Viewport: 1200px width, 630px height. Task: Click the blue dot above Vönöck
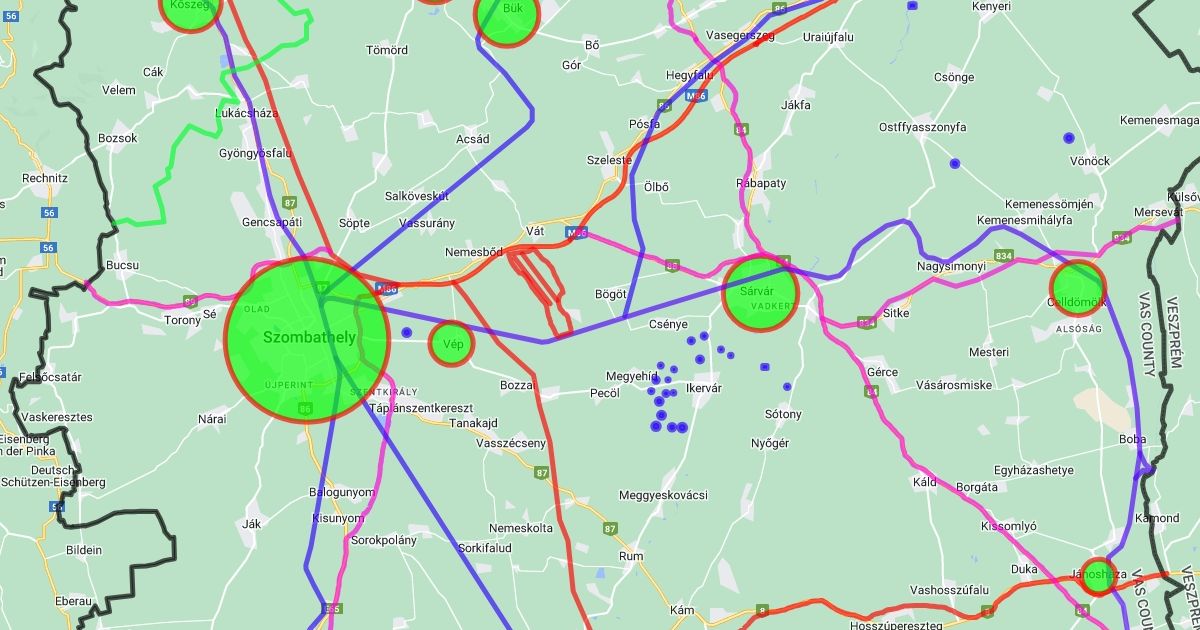pyautogui.click(x=1068, y=138)
